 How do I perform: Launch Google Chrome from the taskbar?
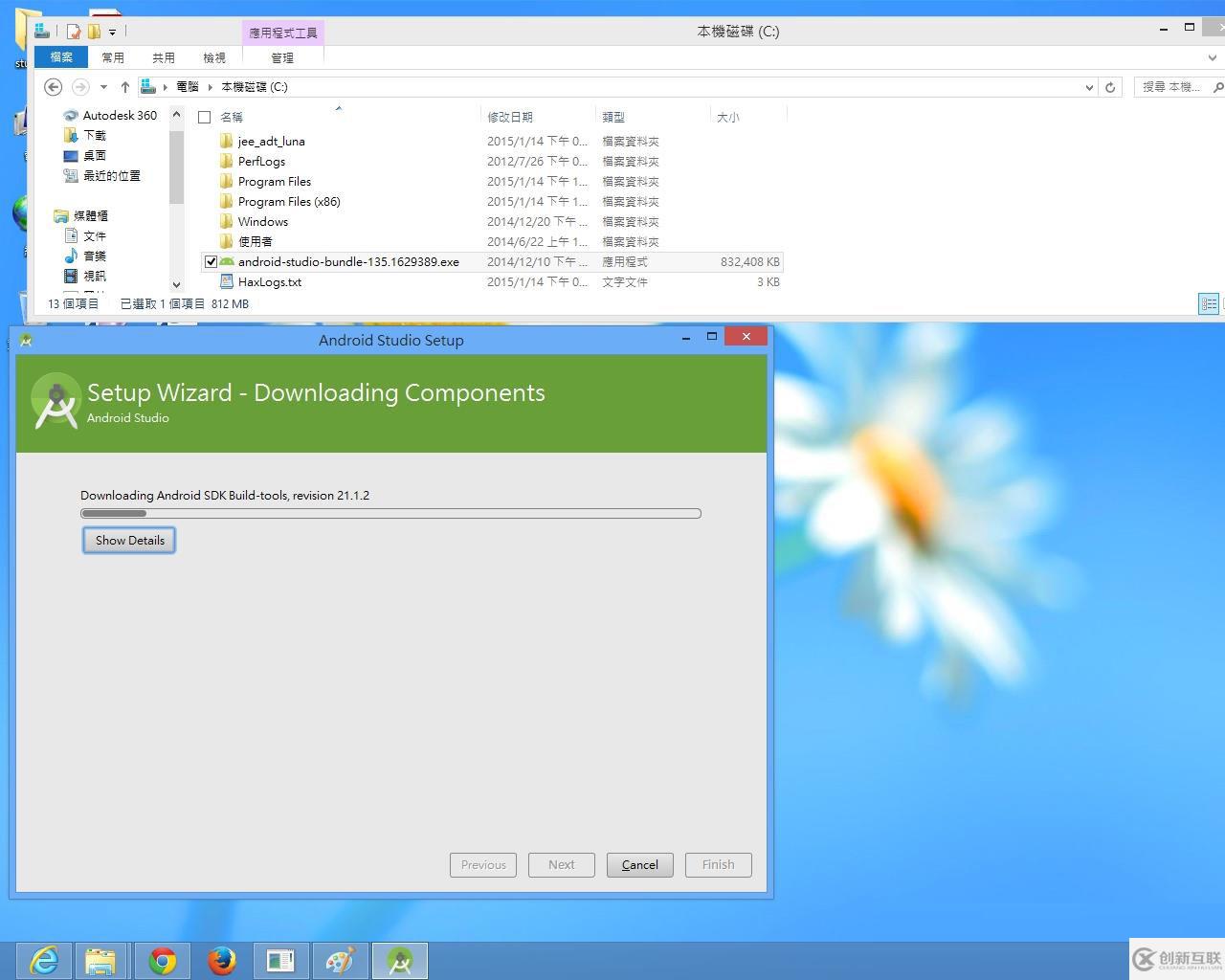163,960
